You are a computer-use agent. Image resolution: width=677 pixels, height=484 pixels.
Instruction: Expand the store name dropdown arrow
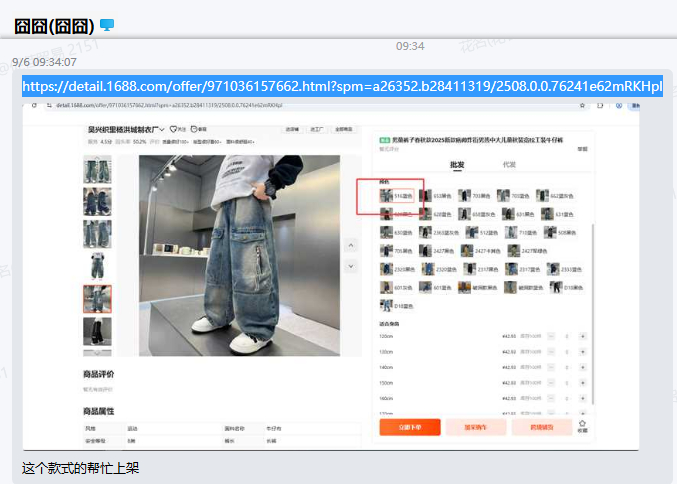163,129
